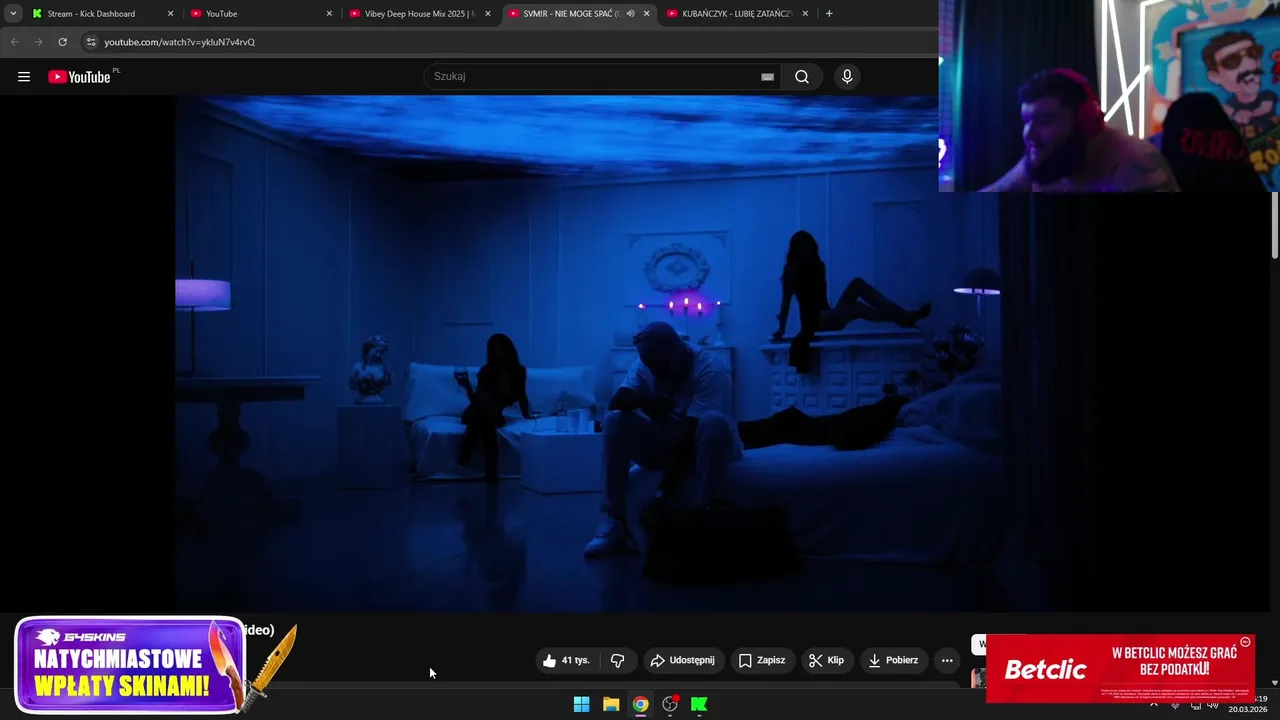Image resolution: width=1280 pixels, height=720 pixels.
Task: Close the Betclic ad with its corner icon
Action: pyautogui.click(x=1245, y=642)
